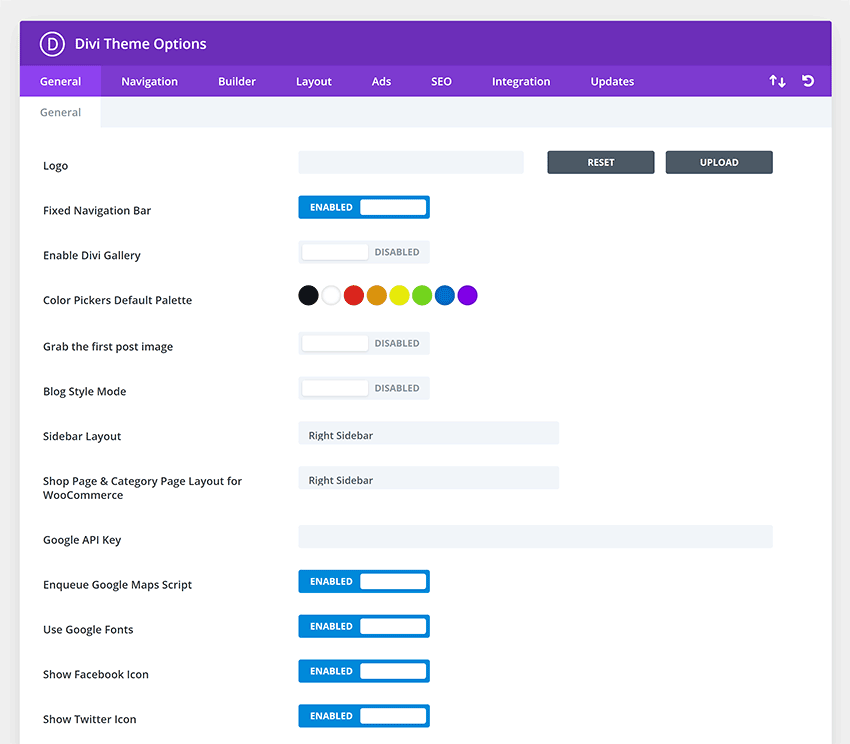Click the Google API Key label
Image resolution: width=850 pixels, height=744 pixels.
click(x=82, y=540)
